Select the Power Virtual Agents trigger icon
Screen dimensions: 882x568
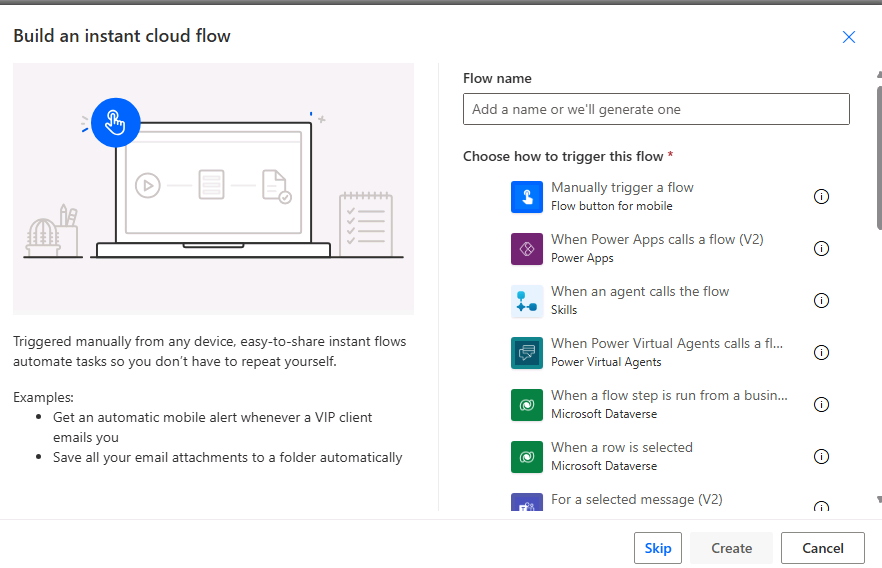pos(526,353)
